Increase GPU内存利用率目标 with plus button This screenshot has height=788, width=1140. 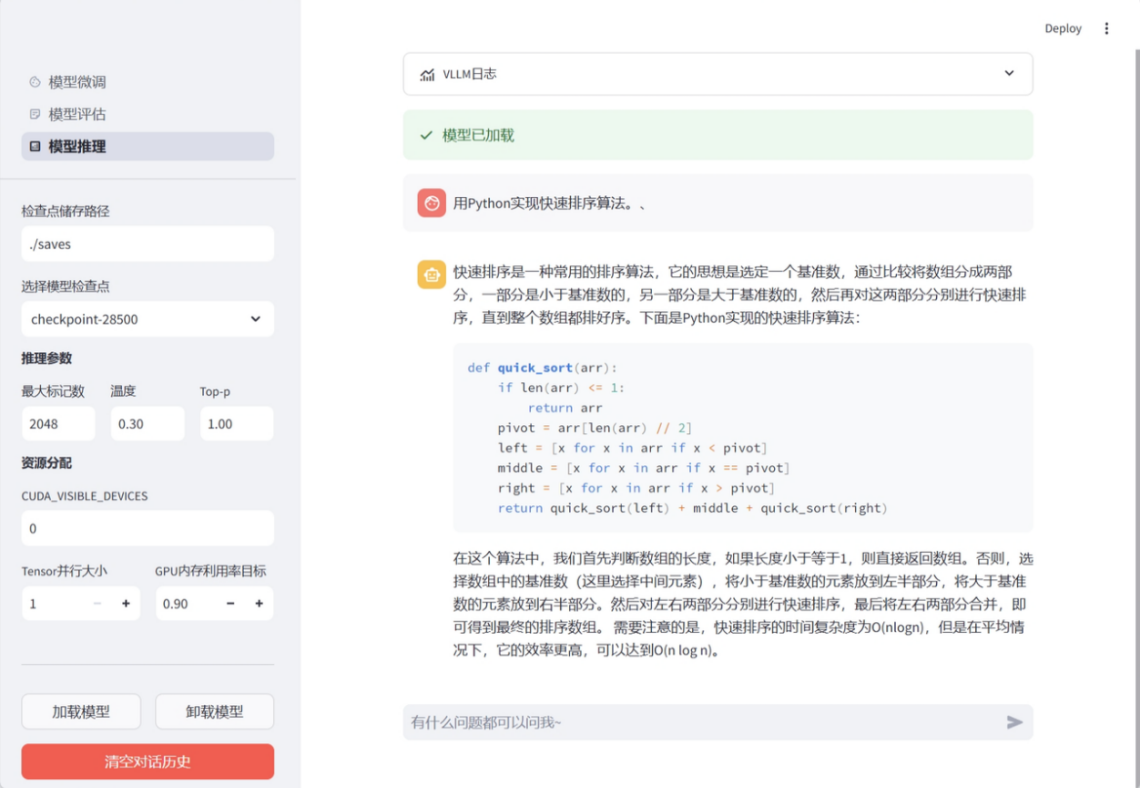coord(259,604)
